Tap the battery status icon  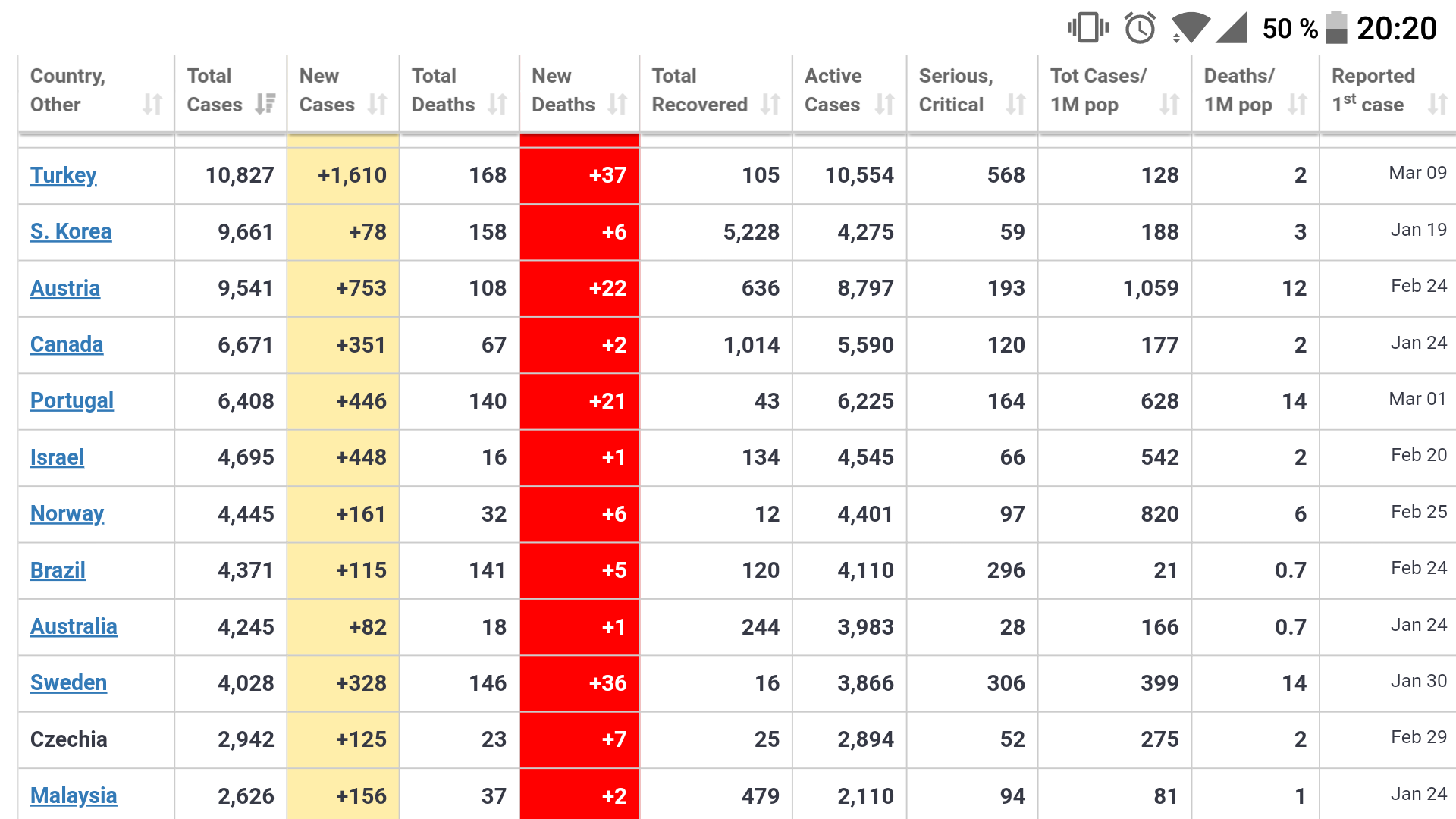click(1336, 28)
